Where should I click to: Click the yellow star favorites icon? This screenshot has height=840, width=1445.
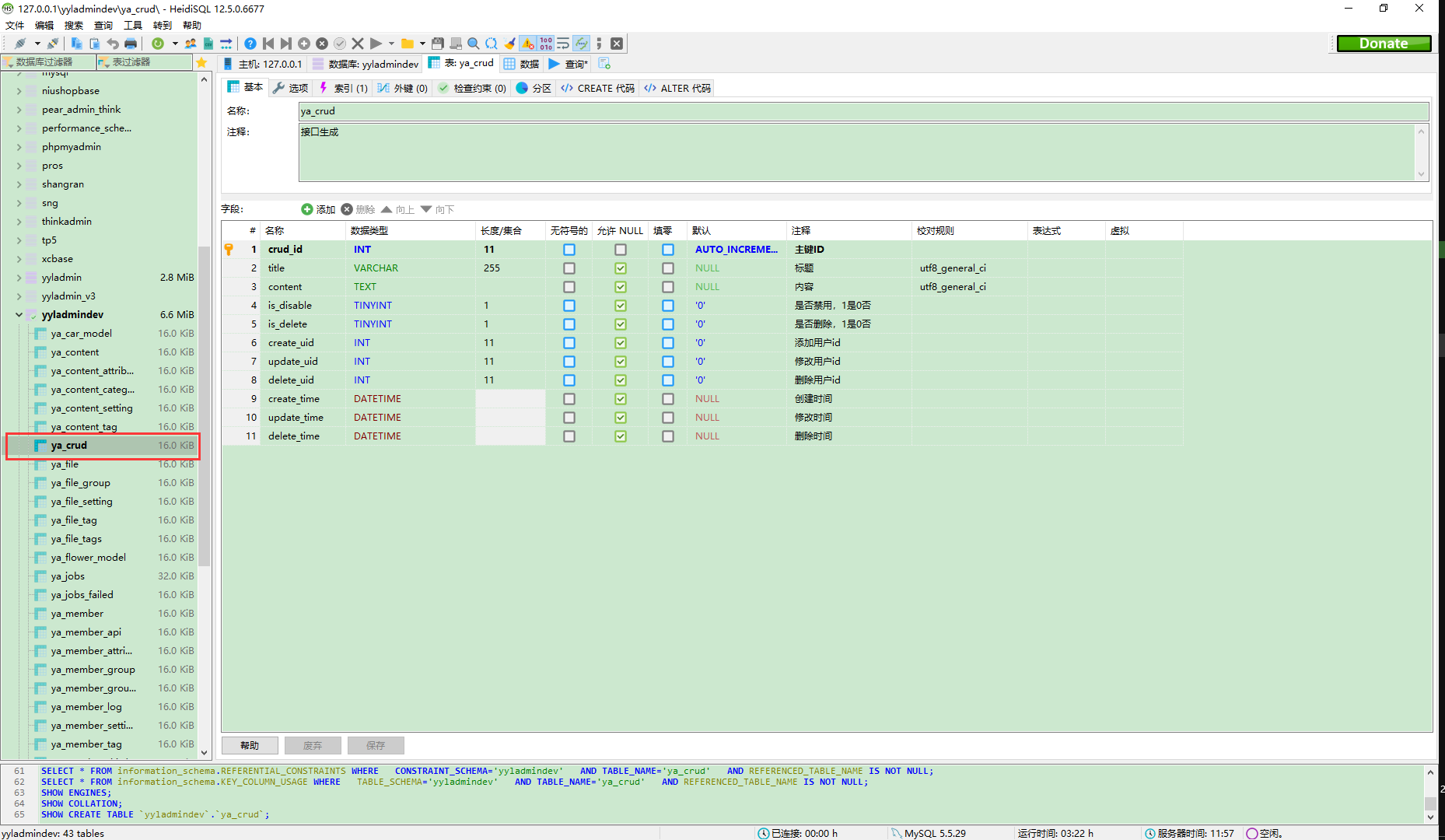tap(202, 62)
